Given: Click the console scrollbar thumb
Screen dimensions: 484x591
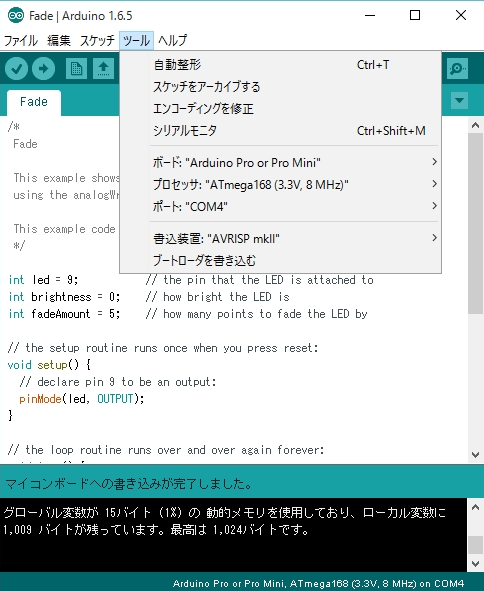Looking at the screenshot, I should pos(475,545).
